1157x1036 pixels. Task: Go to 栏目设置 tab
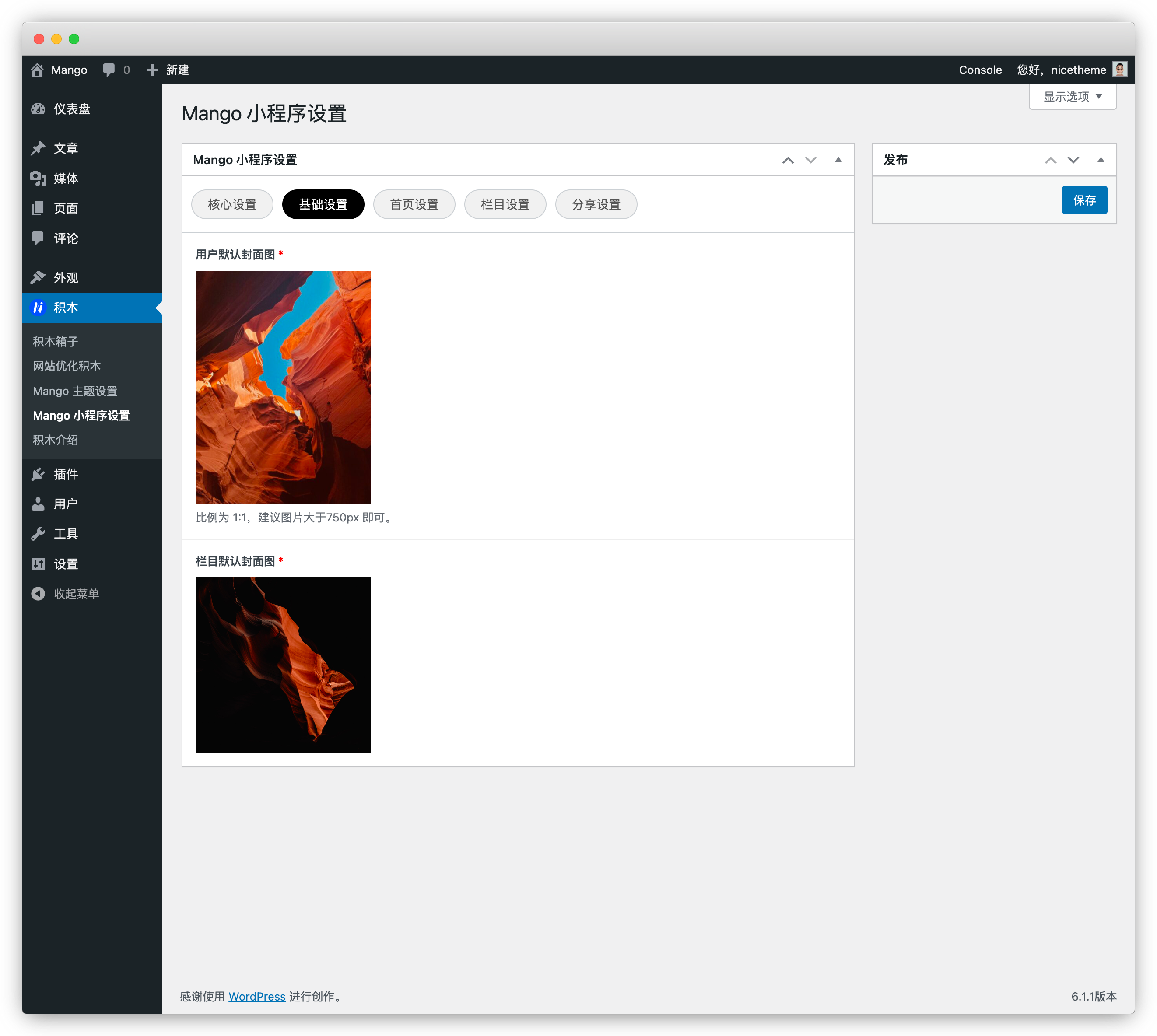coord(505,204)
